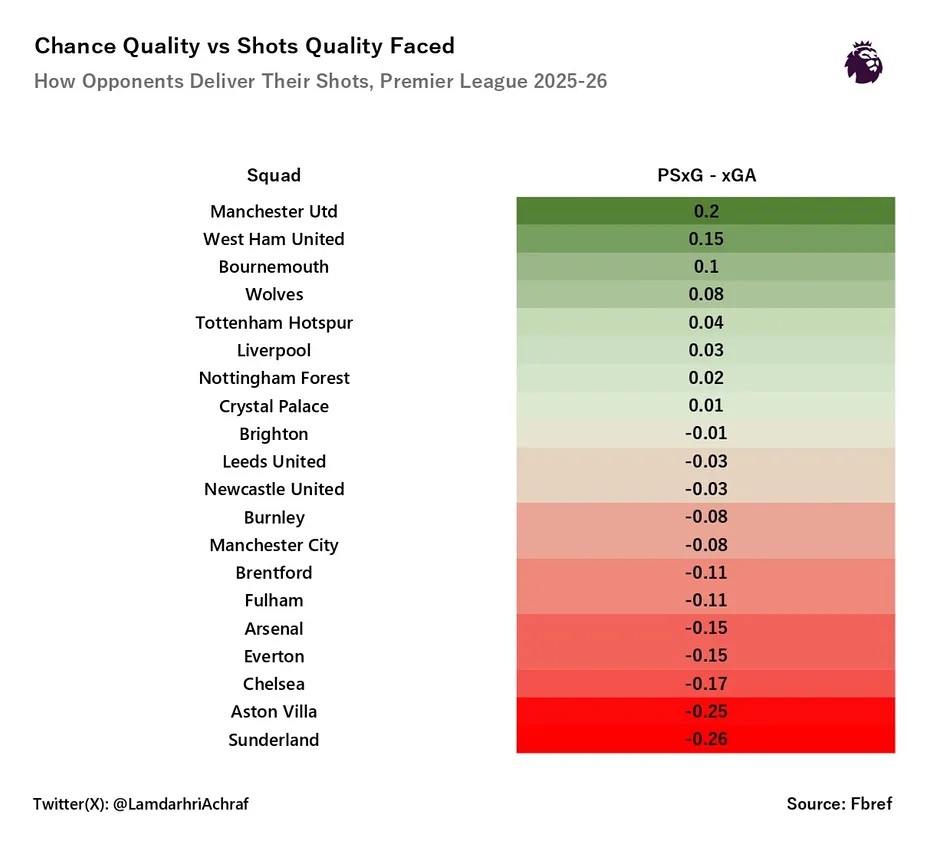Screen dimensions: 932x841
Task: Select Liverpool's pale green 0.03 cell
Action: [x=706, y=350]
